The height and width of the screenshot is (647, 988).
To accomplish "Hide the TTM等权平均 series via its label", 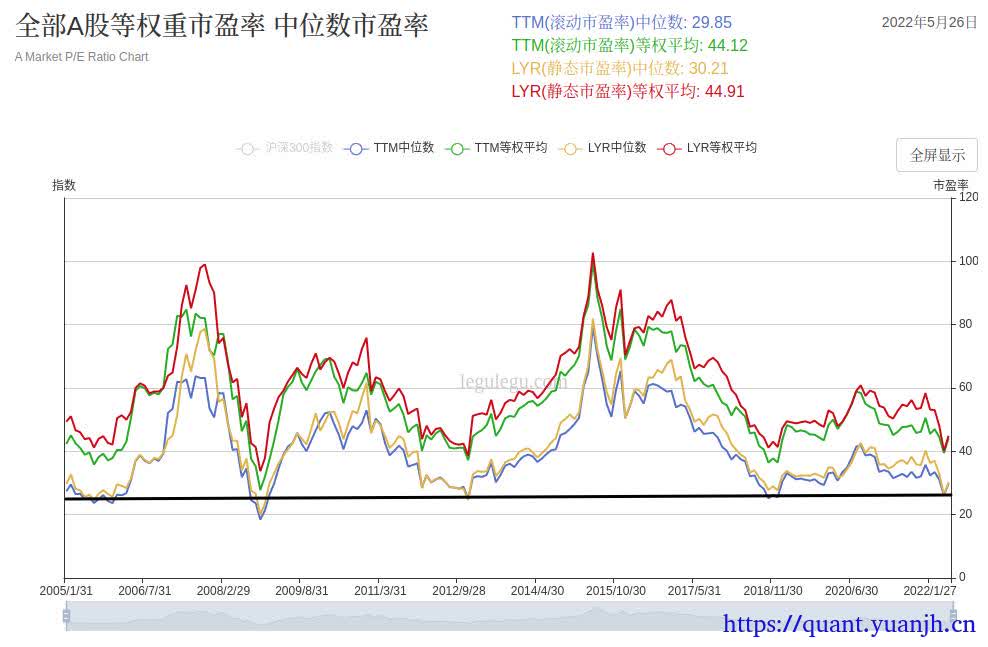I will tap(510, 148).
